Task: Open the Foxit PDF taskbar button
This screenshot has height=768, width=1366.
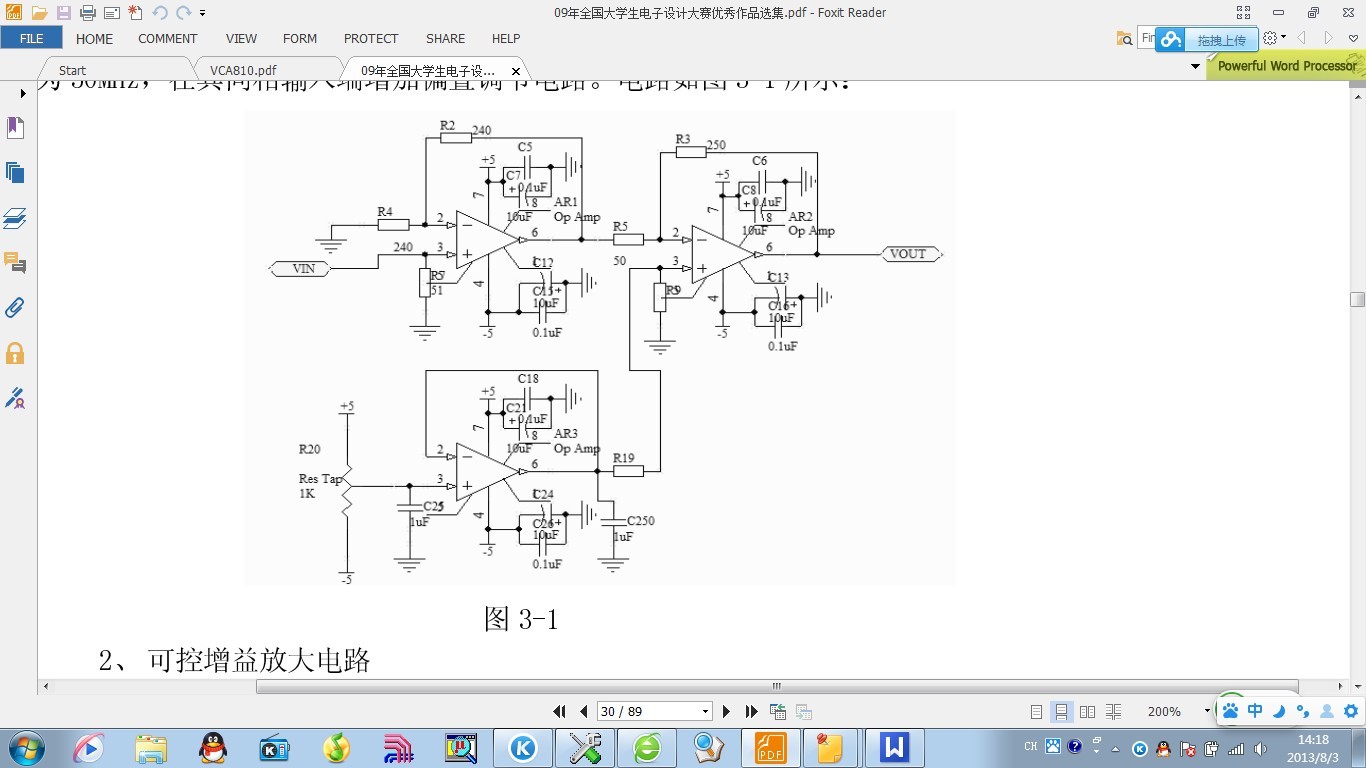Action: click(769, 748)
